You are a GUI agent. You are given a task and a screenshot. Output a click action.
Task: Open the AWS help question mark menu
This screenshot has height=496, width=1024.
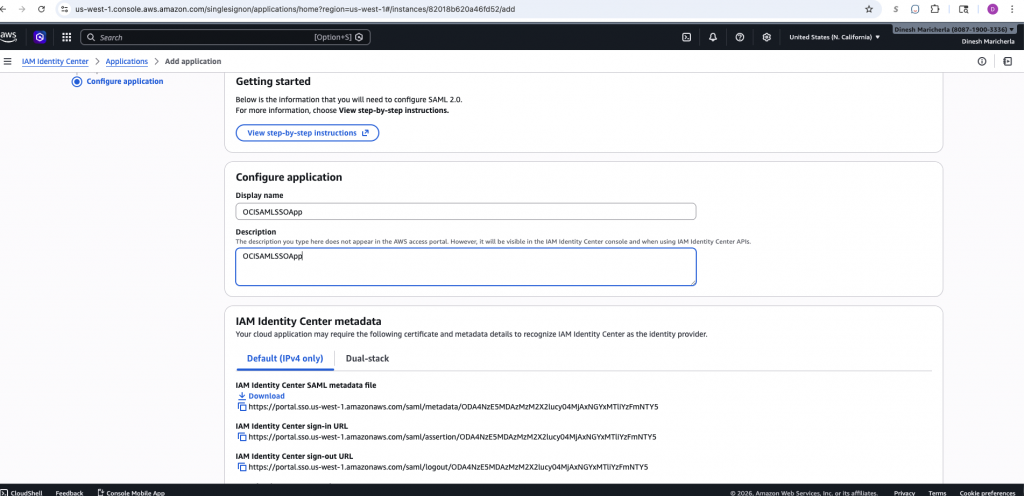coord(740,37)
